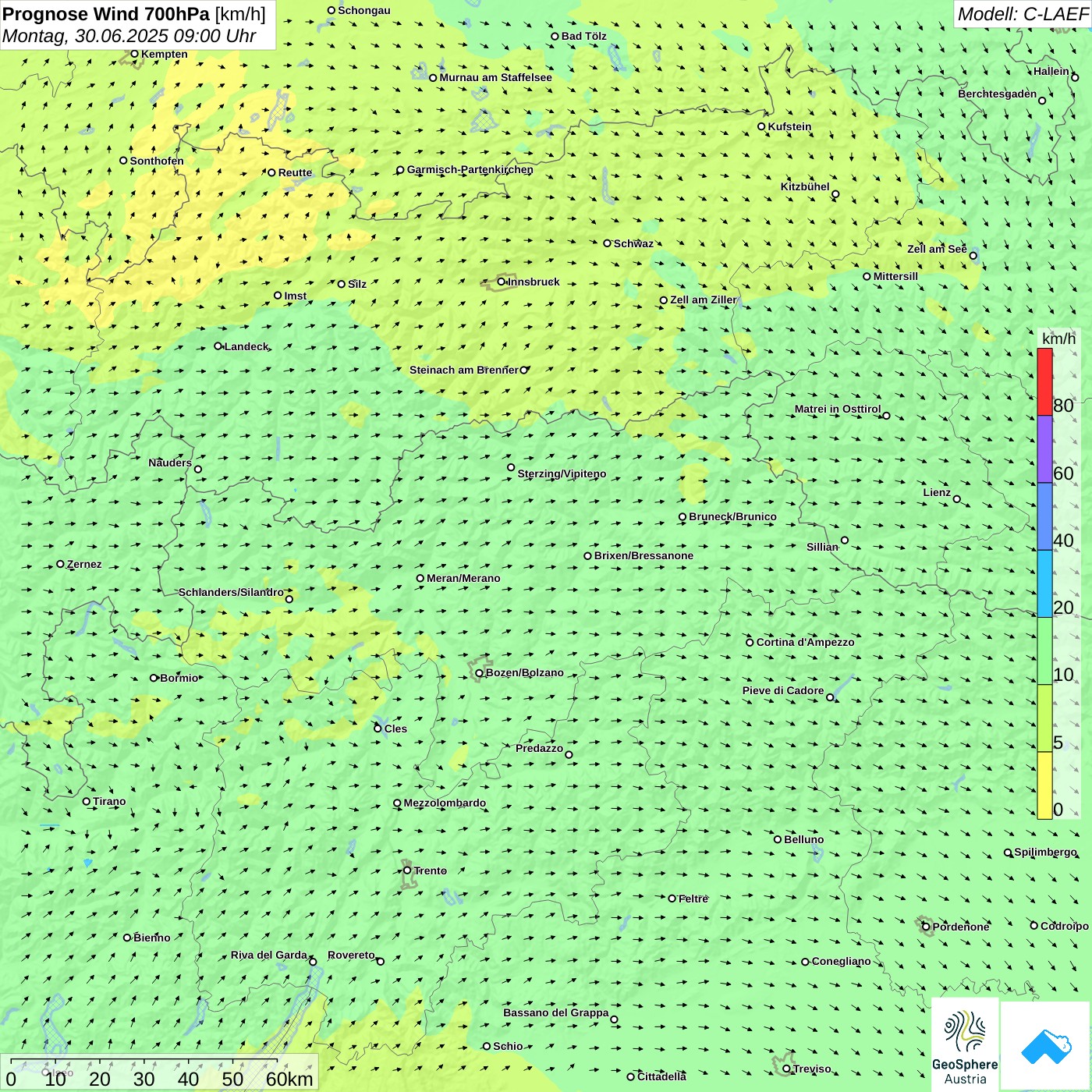The width and height of the screenshot is (1092, 1092).
Task: Click the Riva del Garda label
Action: click(269, 955)
